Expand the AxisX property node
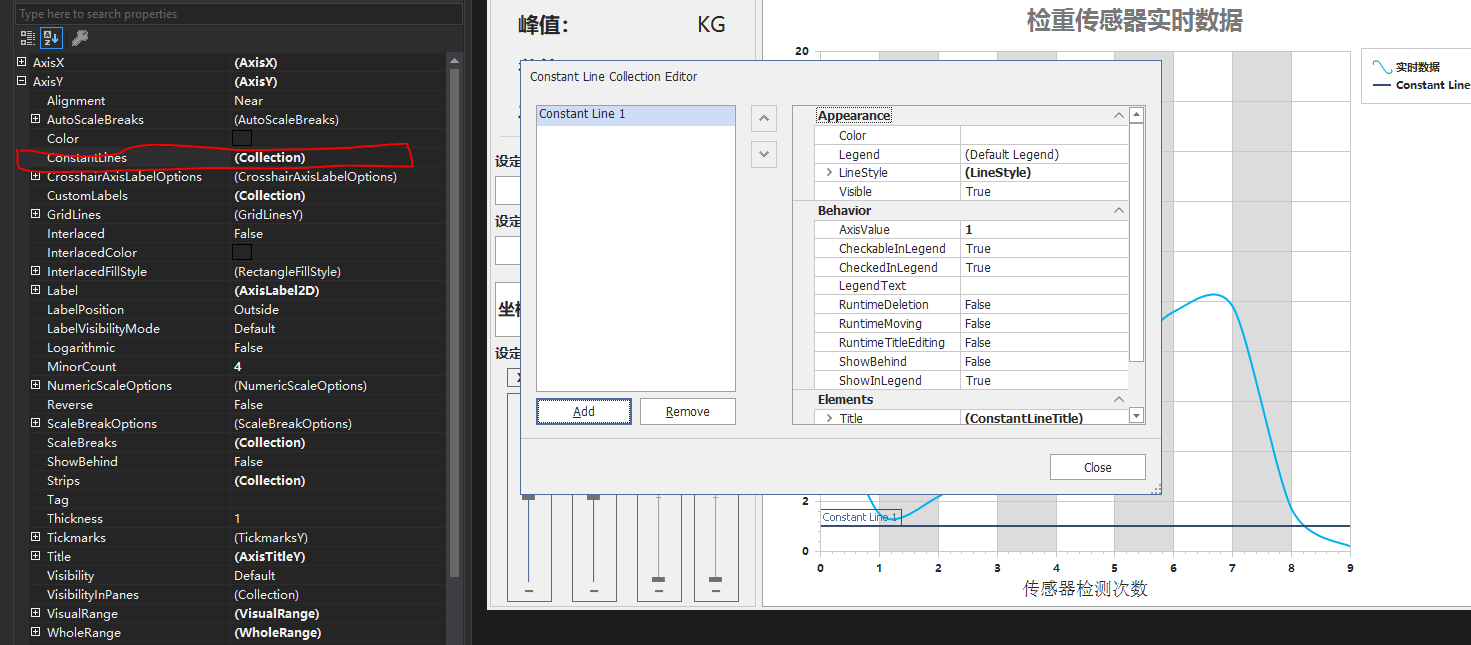This screenshot has width=1471, height=645. 21,62
